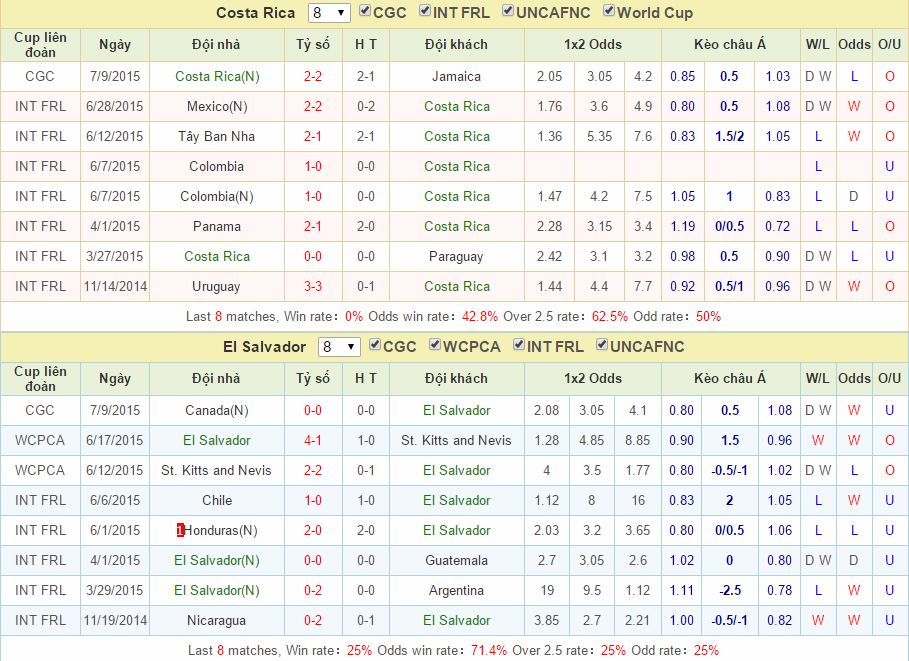Open Costa Rica(N) home team 7/9/2015
Image resolution: width=909 pixels, height=661 pixels.
pyautogui.click(x=217, y=77)
